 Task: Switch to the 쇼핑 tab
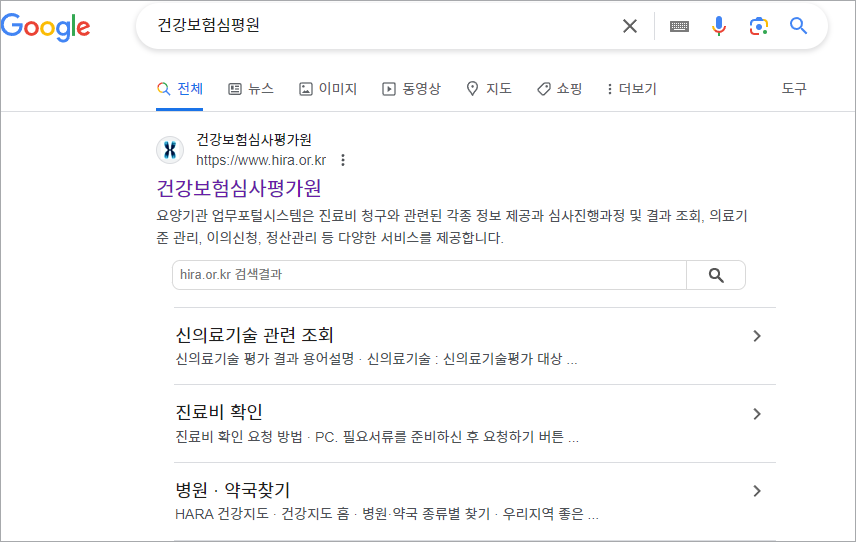point(560,88)
